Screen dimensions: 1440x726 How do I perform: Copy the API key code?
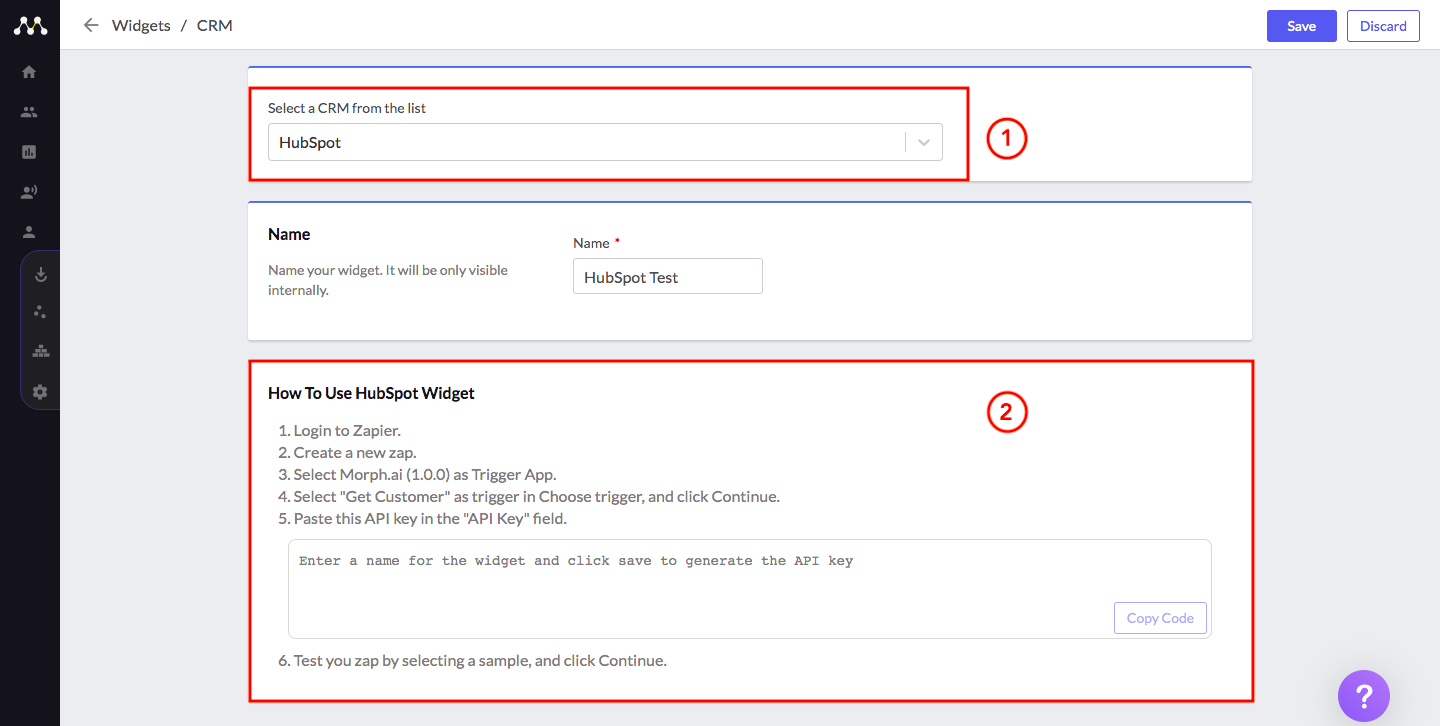(x=1160, y=618)
